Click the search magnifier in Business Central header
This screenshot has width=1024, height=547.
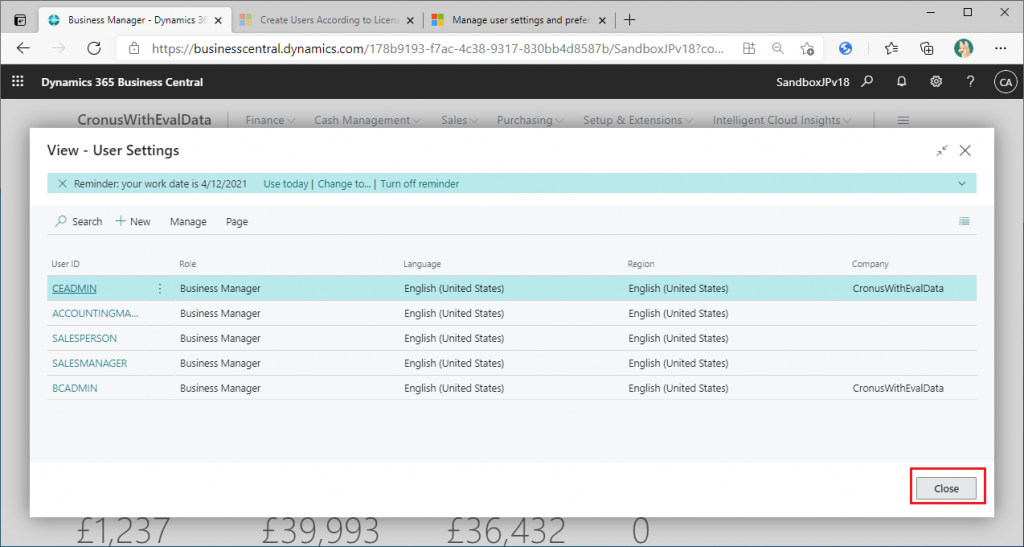click(867, 82)
